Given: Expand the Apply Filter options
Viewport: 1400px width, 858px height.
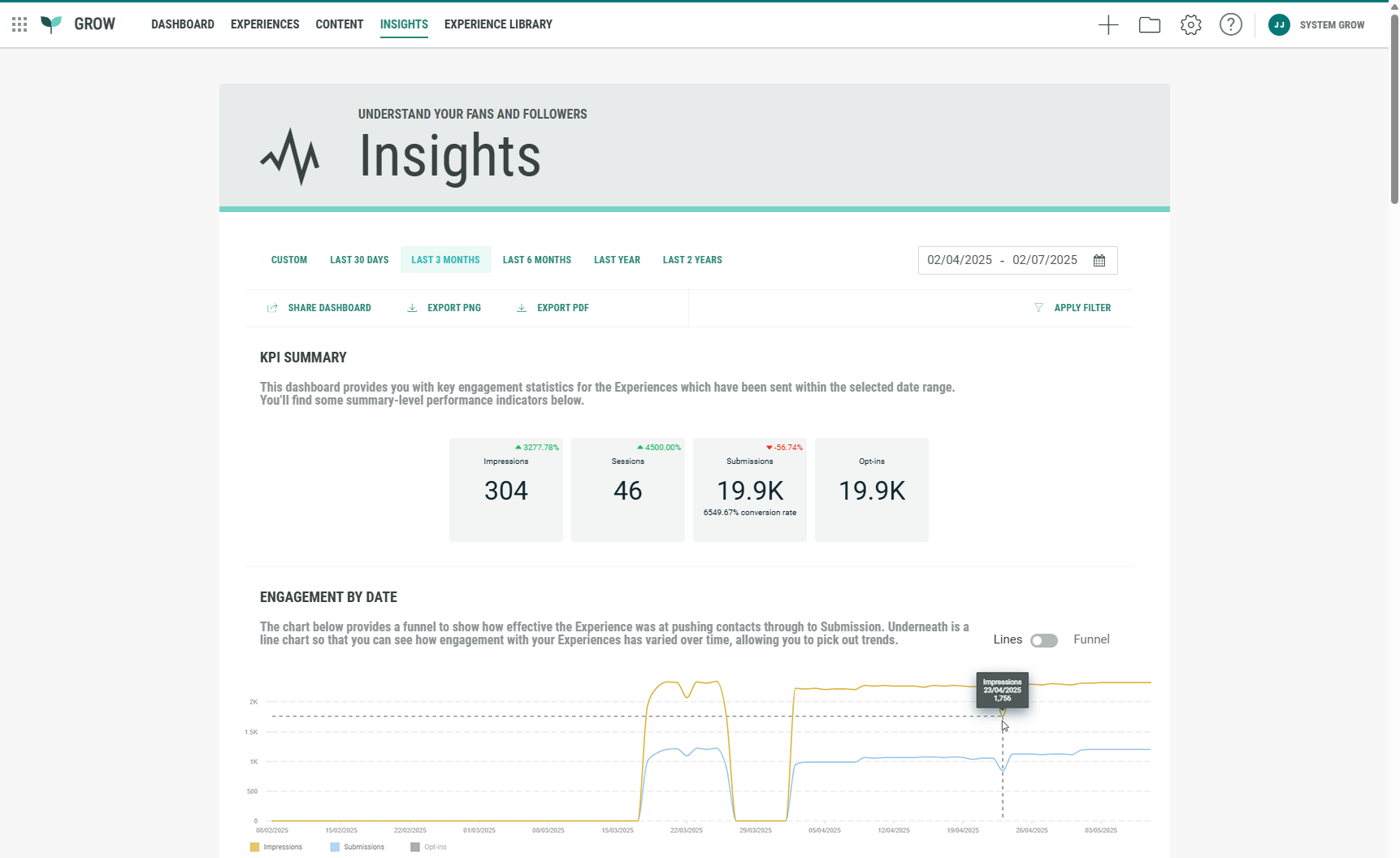Looking at the screenshot, I should [x=1073, y=308].
